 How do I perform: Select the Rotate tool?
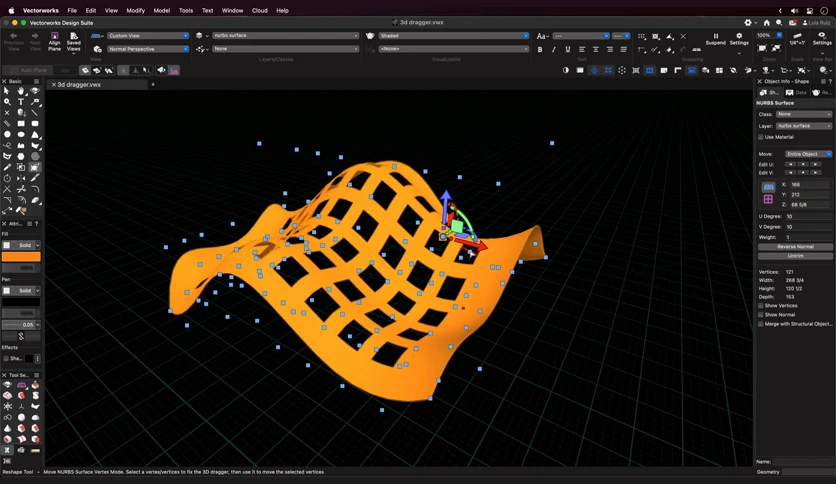pos(7,179)
